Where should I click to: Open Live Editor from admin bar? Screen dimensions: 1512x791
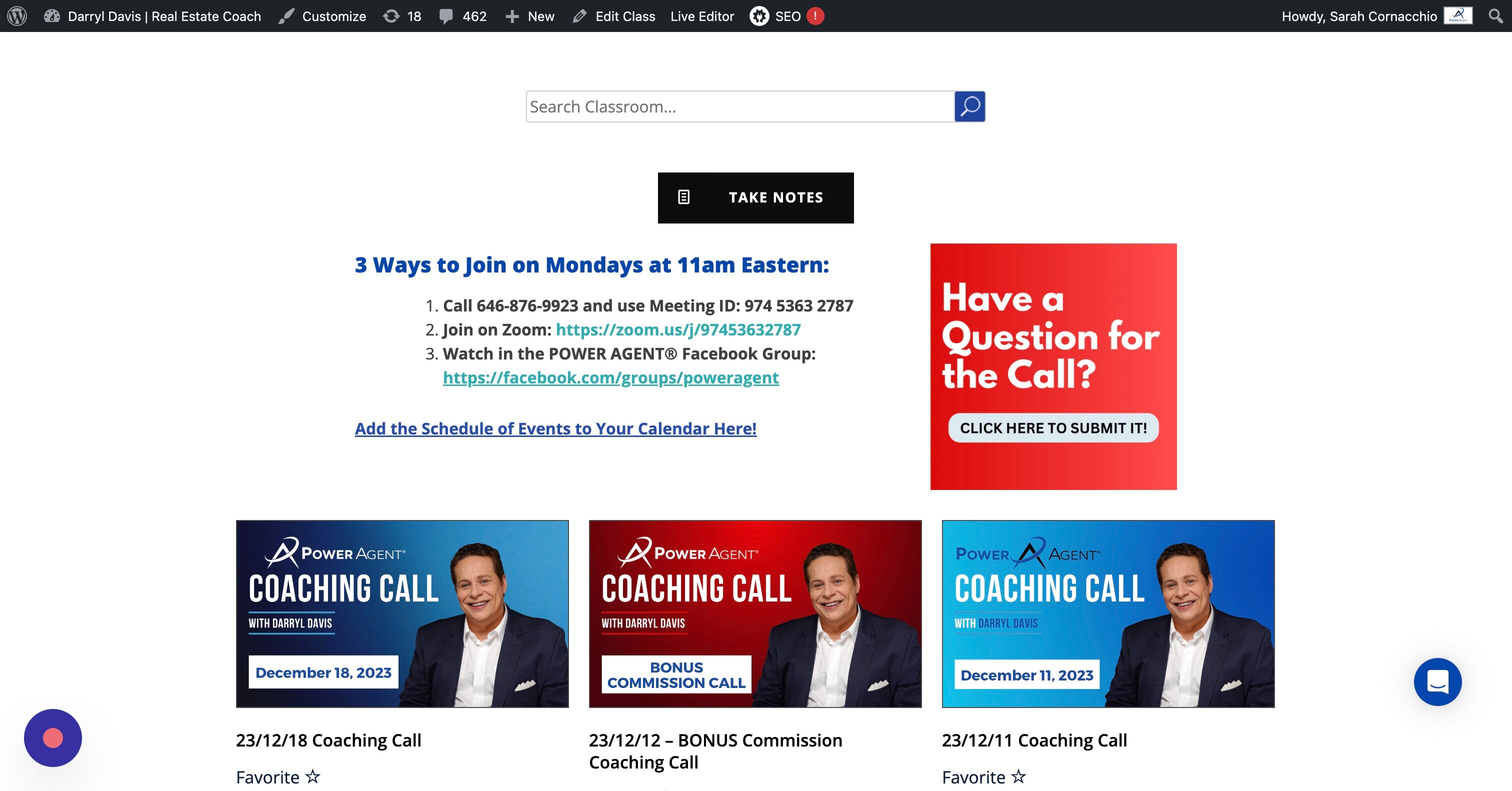[x=702, y=16]
